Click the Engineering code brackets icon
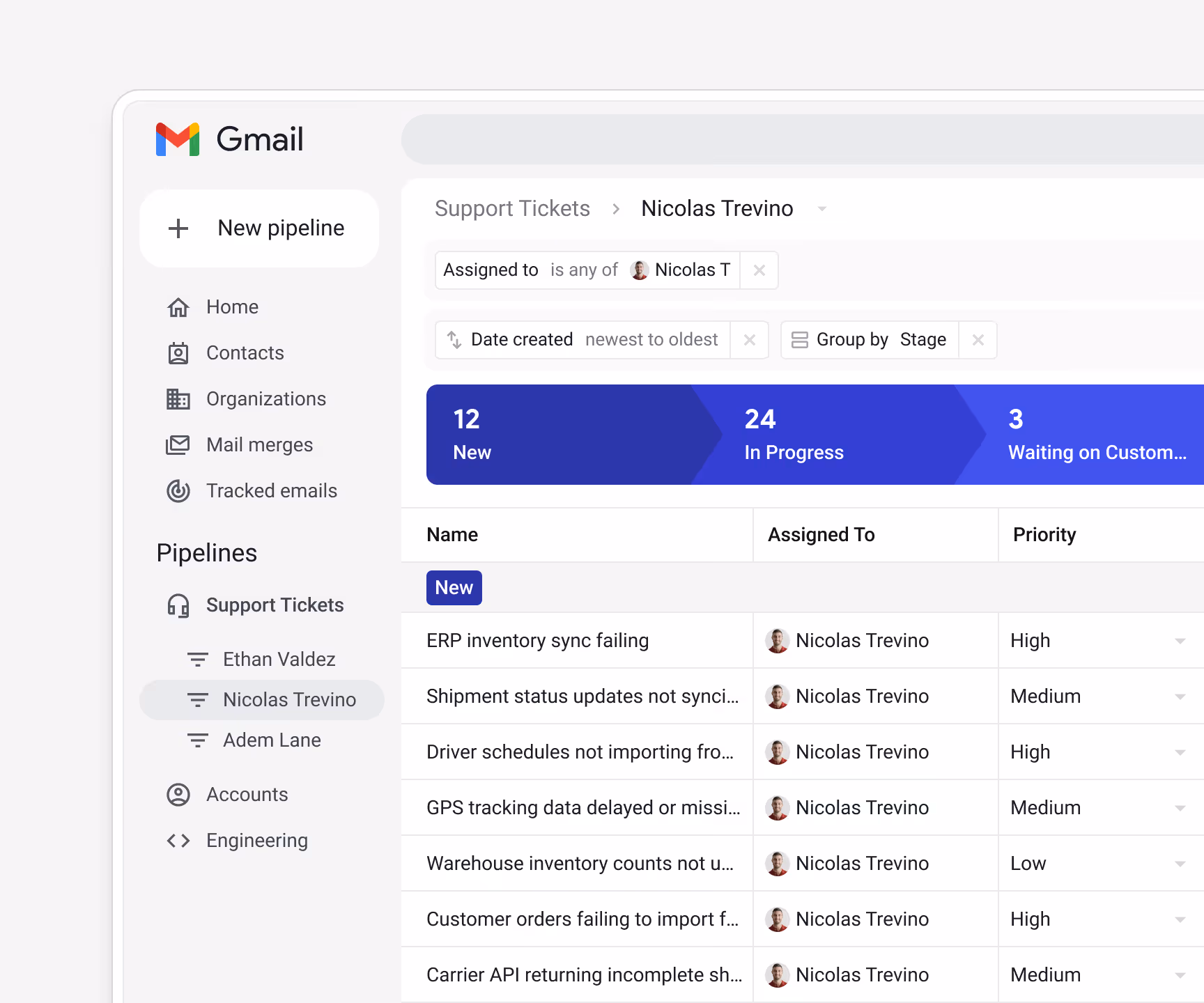 coord(178,841)
